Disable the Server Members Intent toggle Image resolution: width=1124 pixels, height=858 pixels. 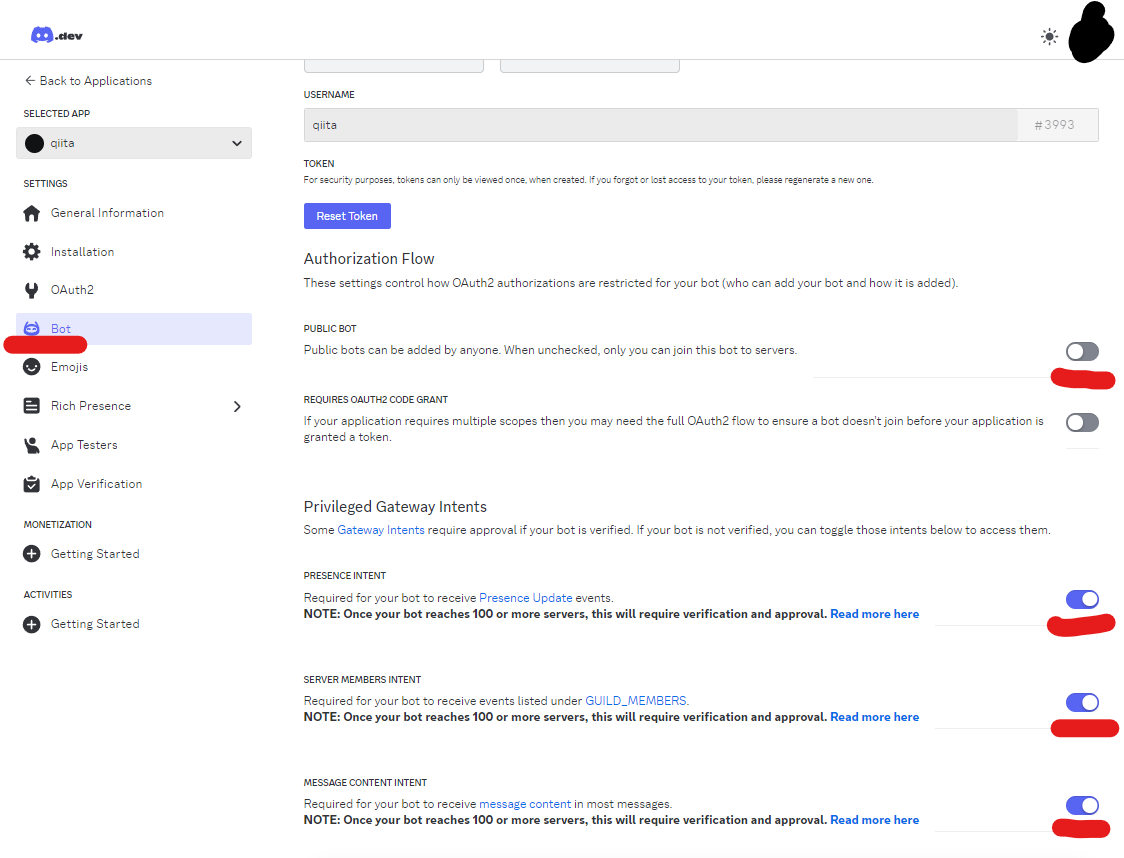pyautogui.click(x=1082, y=702)
